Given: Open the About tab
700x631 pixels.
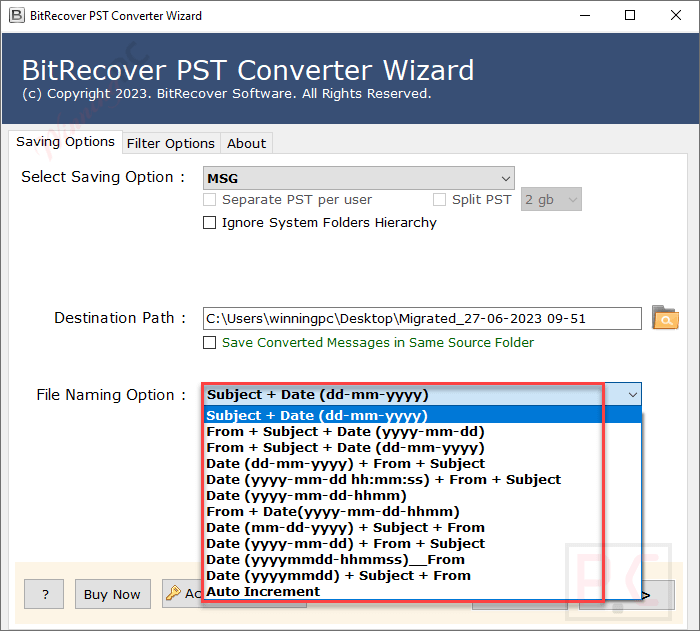Looking at the screenshot, I should coord(246,143).
